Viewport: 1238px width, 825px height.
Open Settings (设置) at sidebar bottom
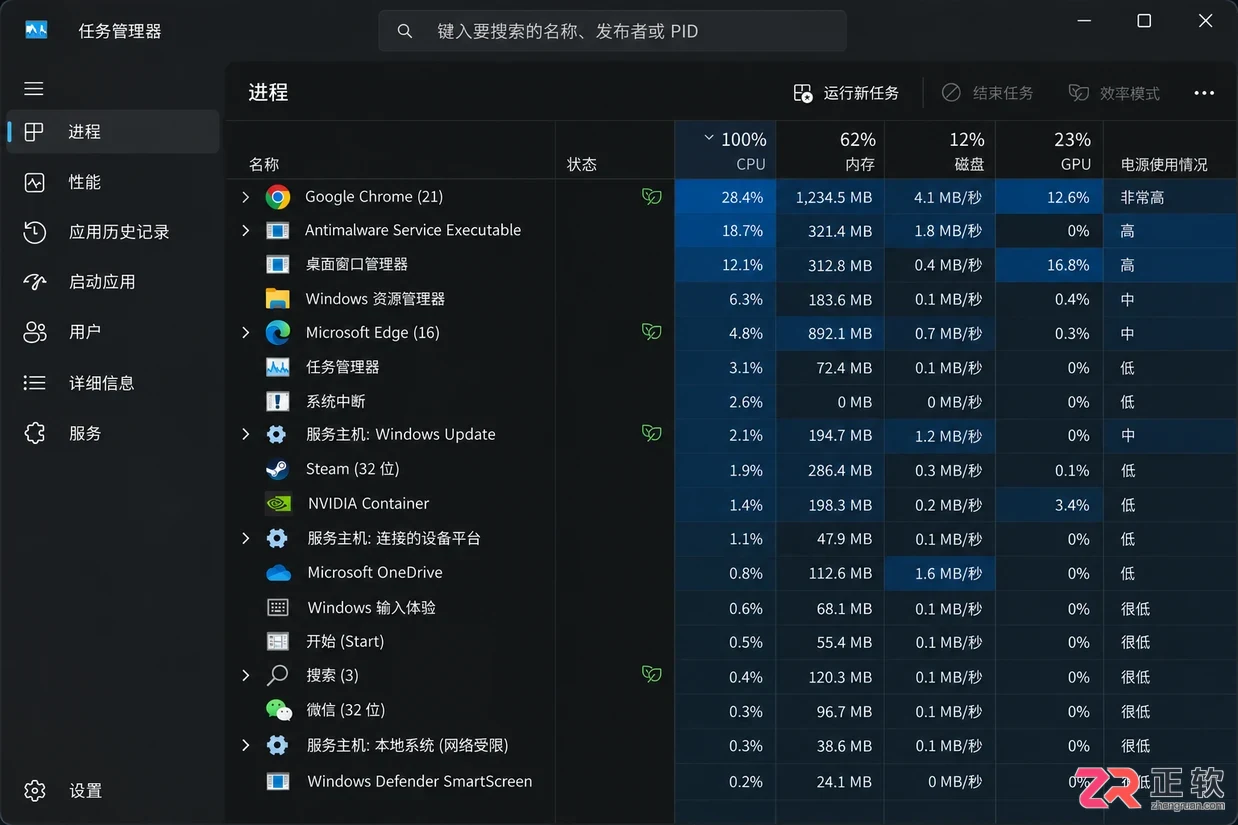113,791
